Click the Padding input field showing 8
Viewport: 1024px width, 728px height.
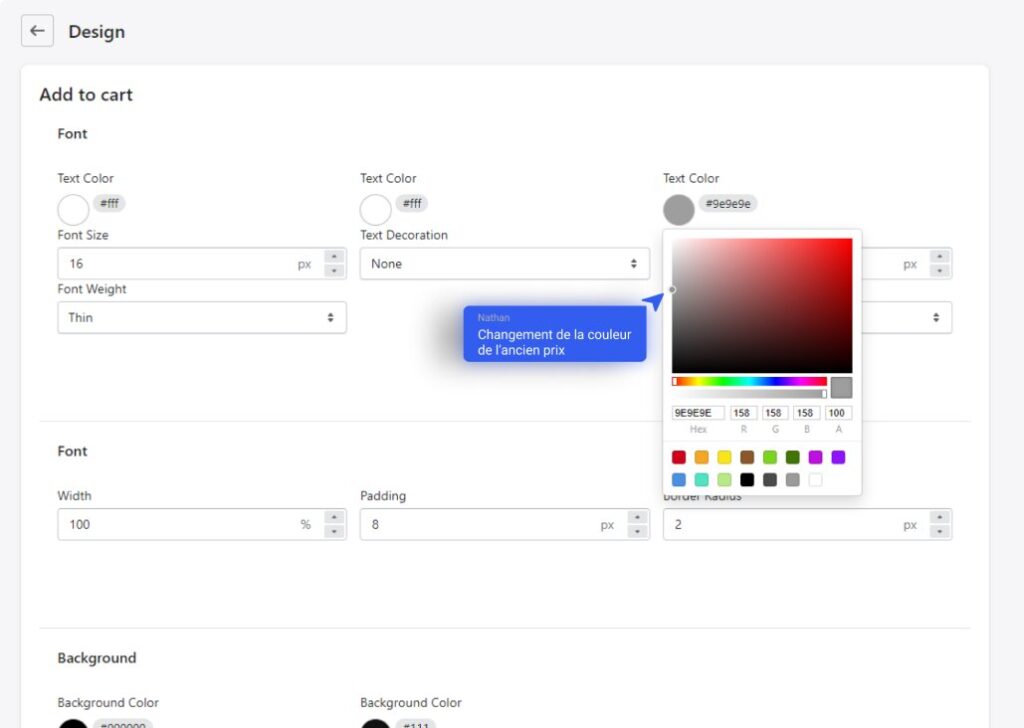pos(478,524)
